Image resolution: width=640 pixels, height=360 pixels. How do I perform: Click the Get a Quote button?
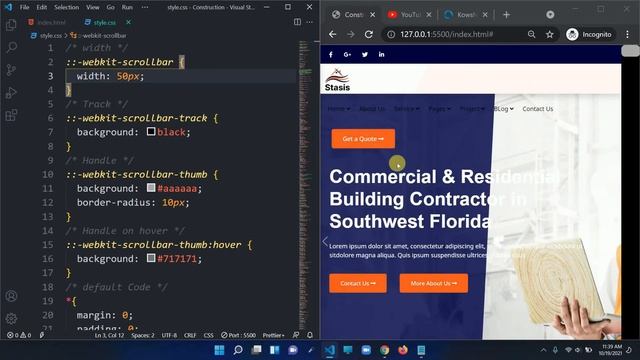363,139
